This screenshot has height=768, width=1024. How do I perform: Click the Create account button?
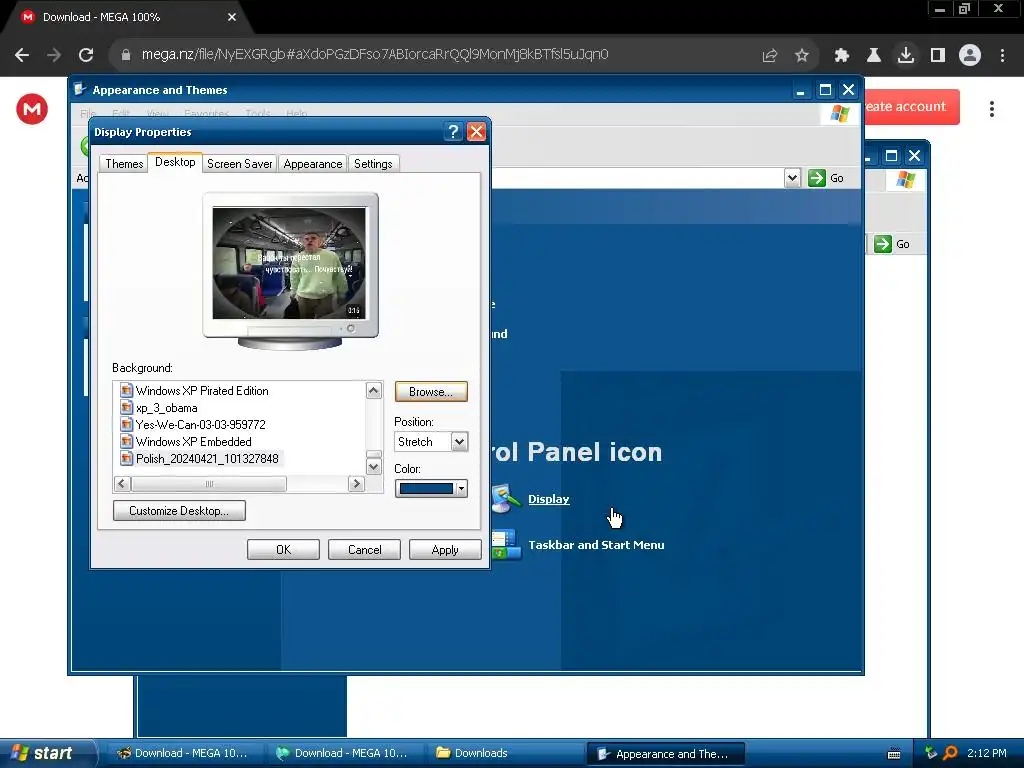(911, 106)
